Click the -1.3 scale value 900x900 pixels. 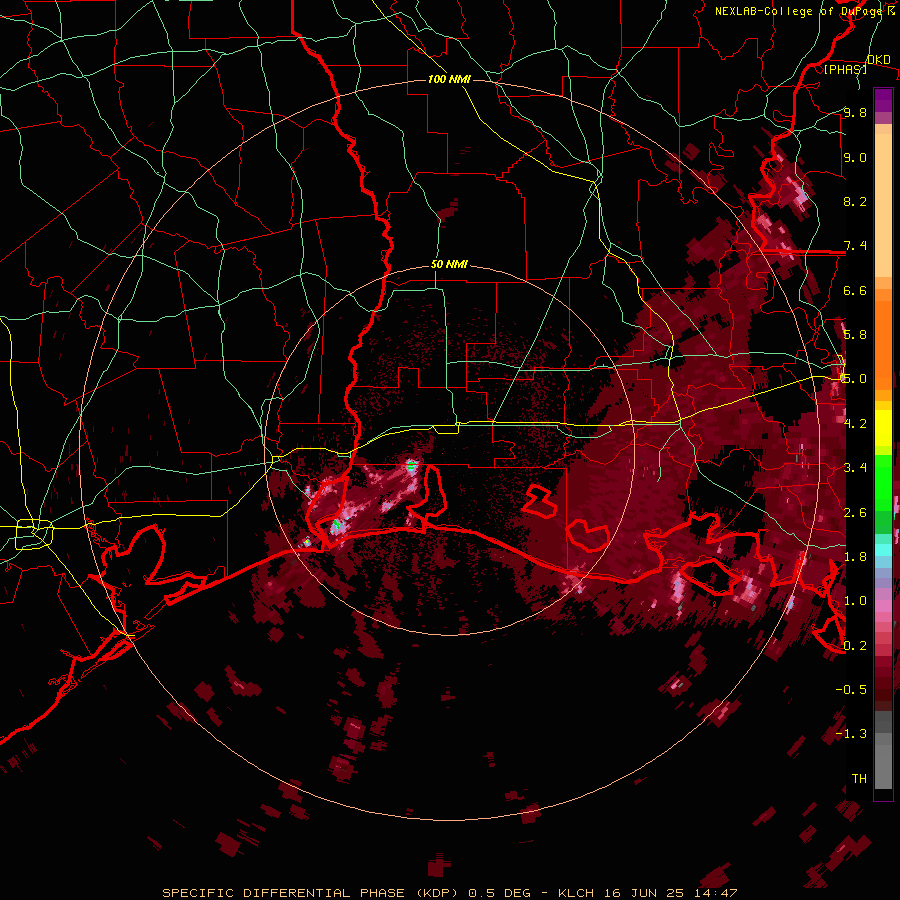tap(851, 734)
